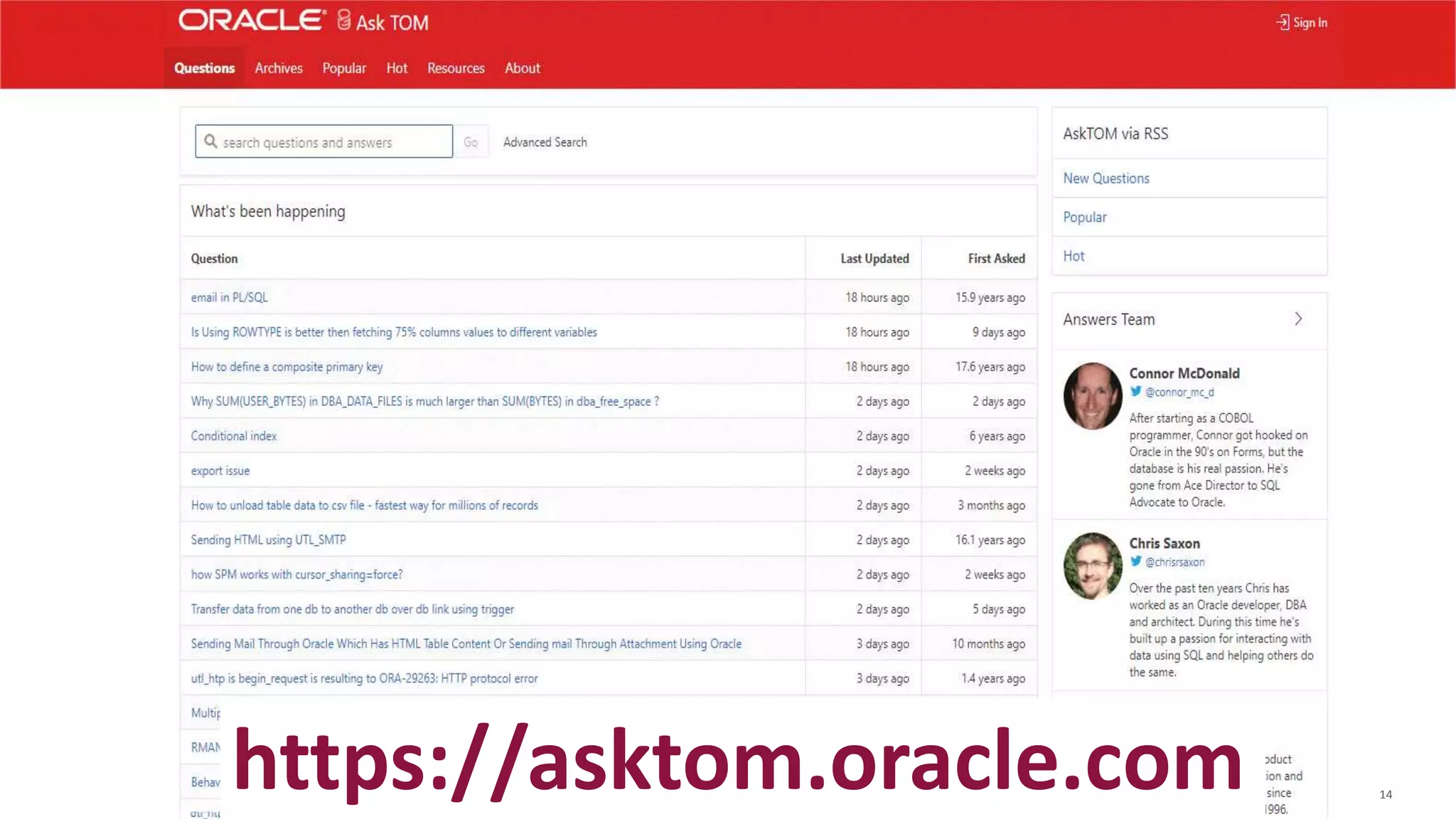Screen dimensions: 1456x819
Task: Open the 'export issue' question
Action: [220, 471]
